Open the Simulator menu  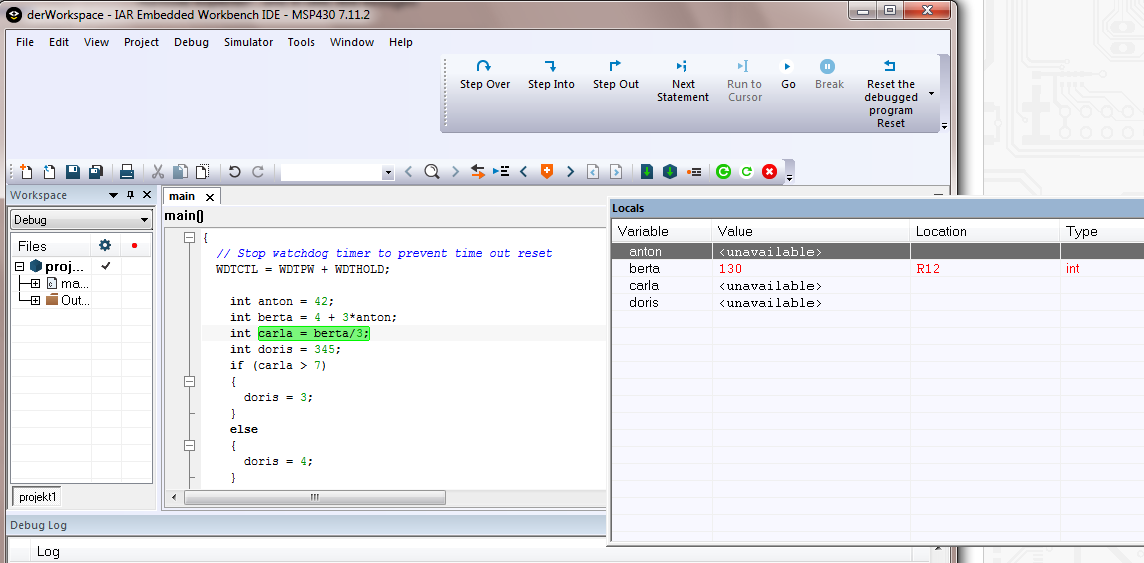[249, 42]
